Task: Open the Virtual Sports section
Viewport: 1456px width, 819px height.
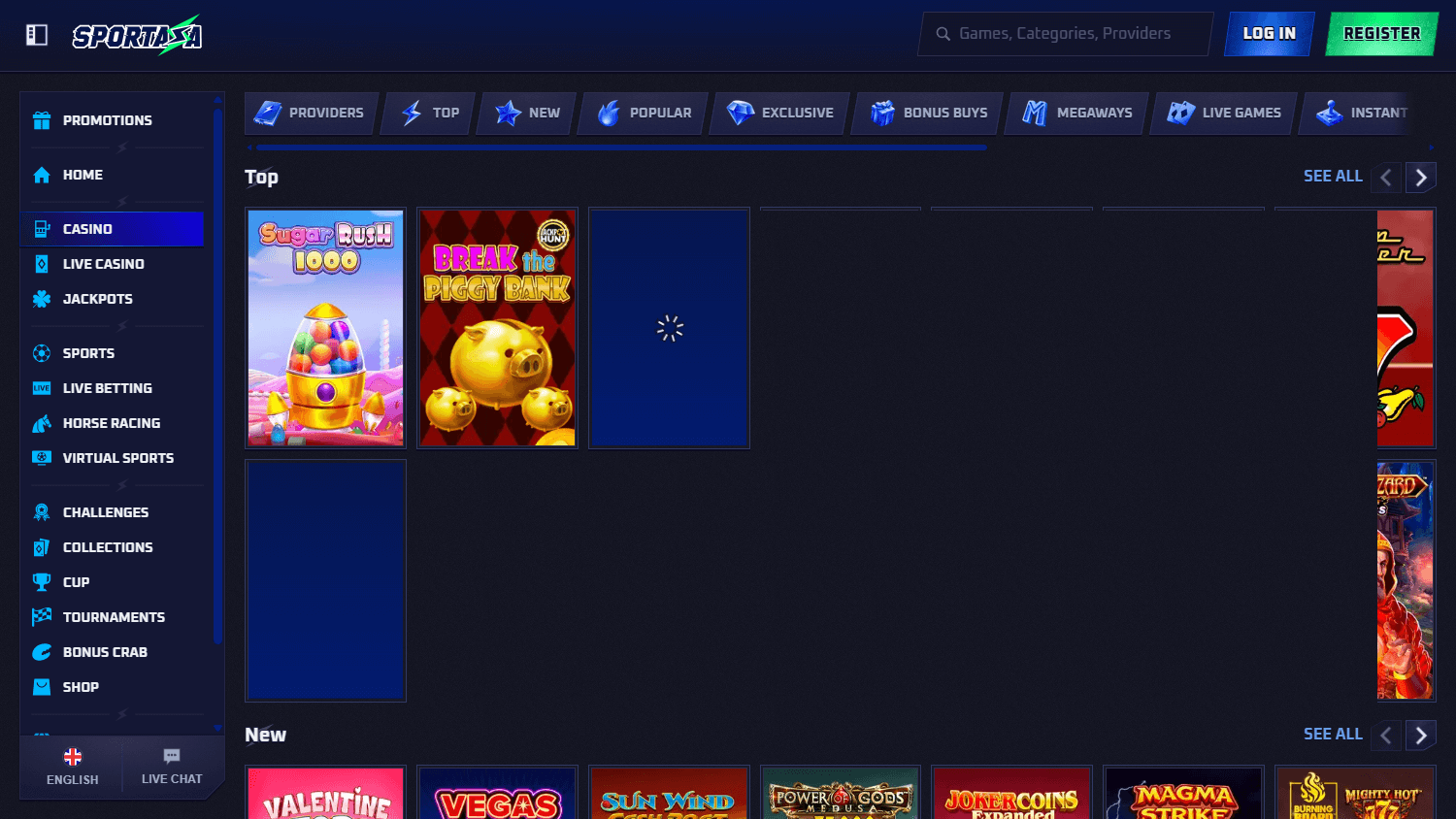Action: tap(118, 458)
